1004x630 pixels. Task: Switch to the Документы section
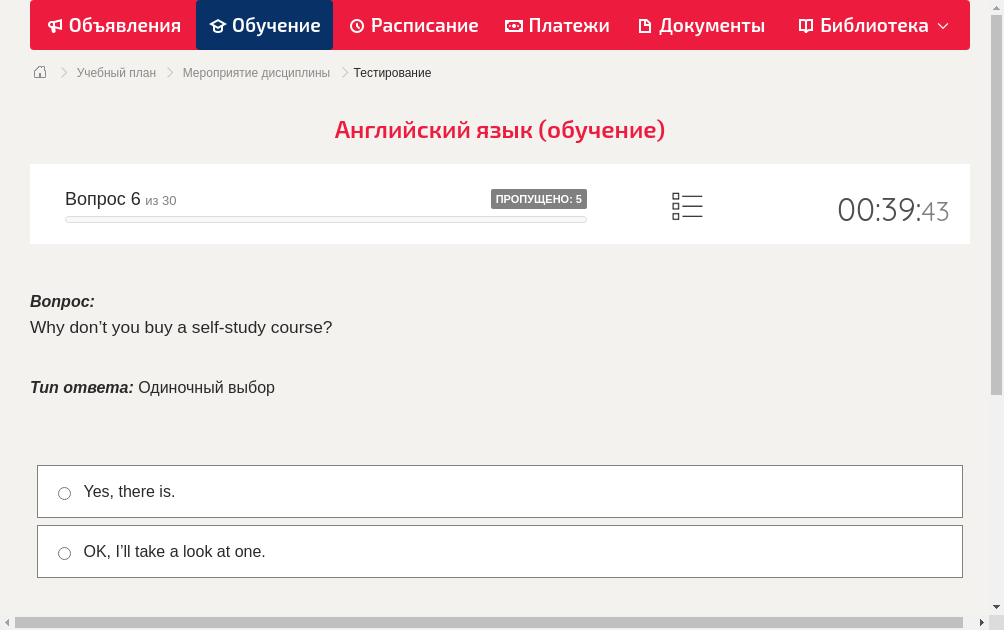(x=701, y=25)
